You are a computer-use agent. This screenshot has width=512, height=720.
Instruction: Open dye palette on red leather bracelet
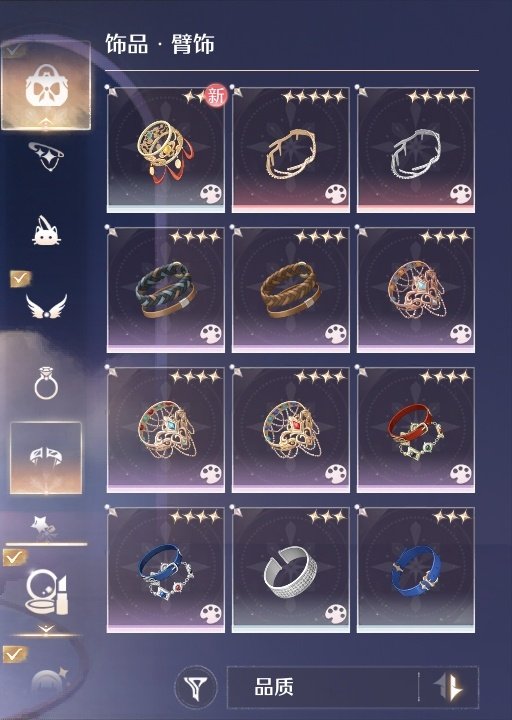coord(460,474)
